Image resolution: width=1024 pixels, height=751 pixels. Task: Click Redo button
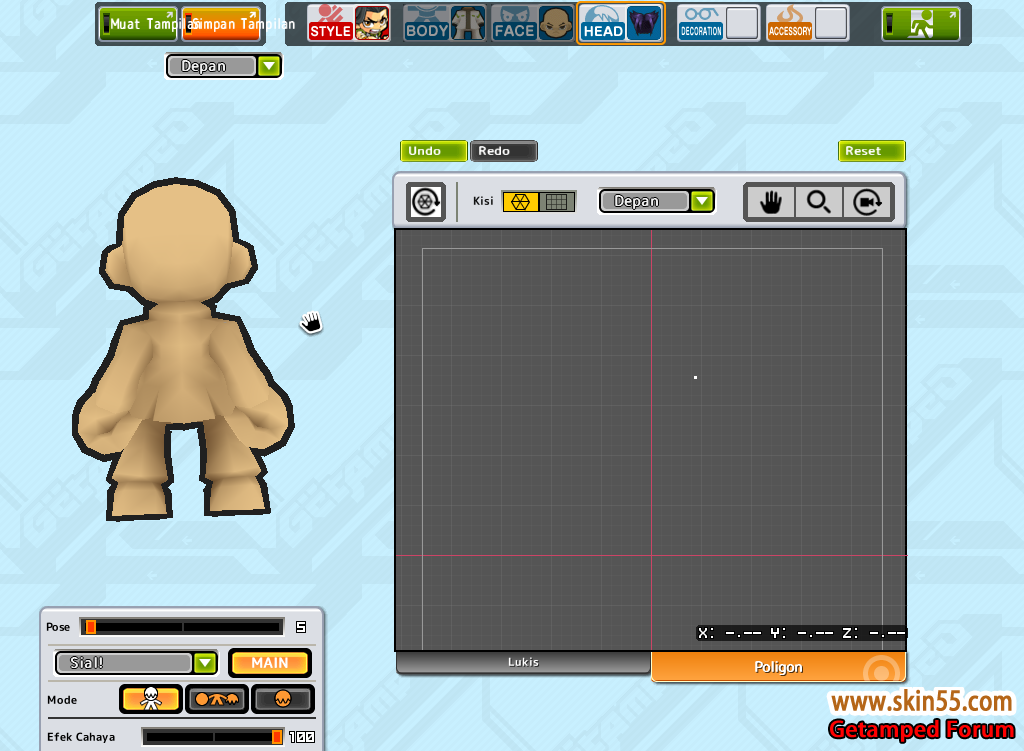pos(504,151)
